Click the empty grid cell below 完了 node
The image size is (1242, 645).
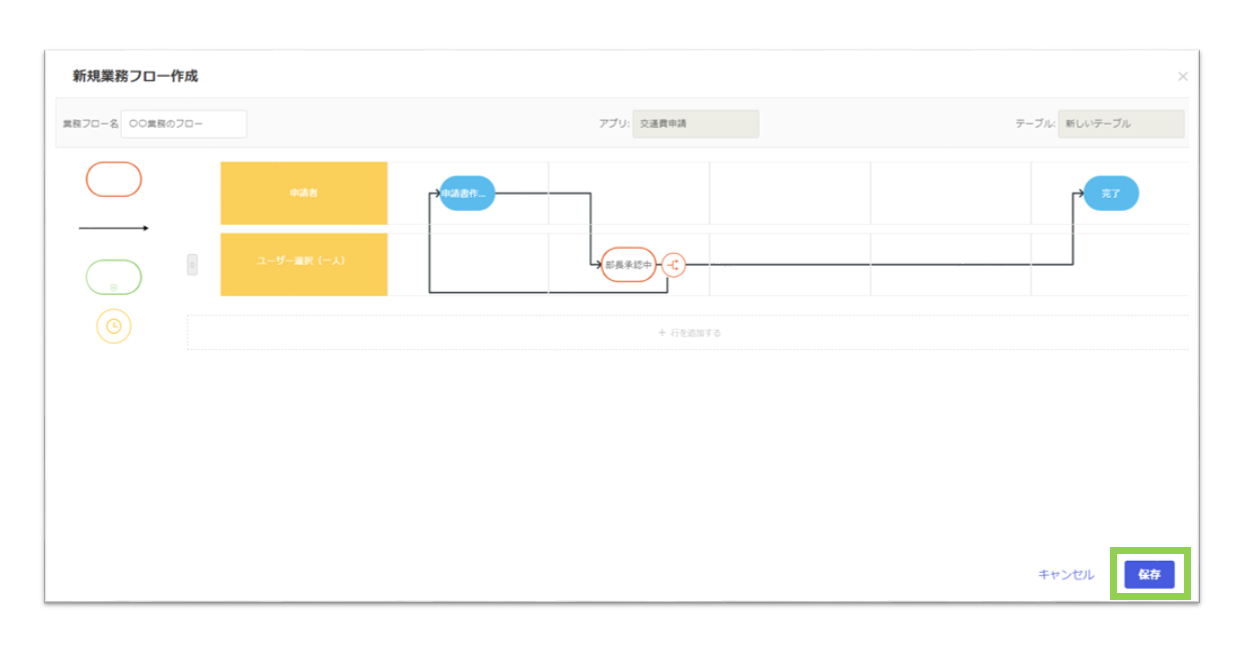click(1110, 265)
